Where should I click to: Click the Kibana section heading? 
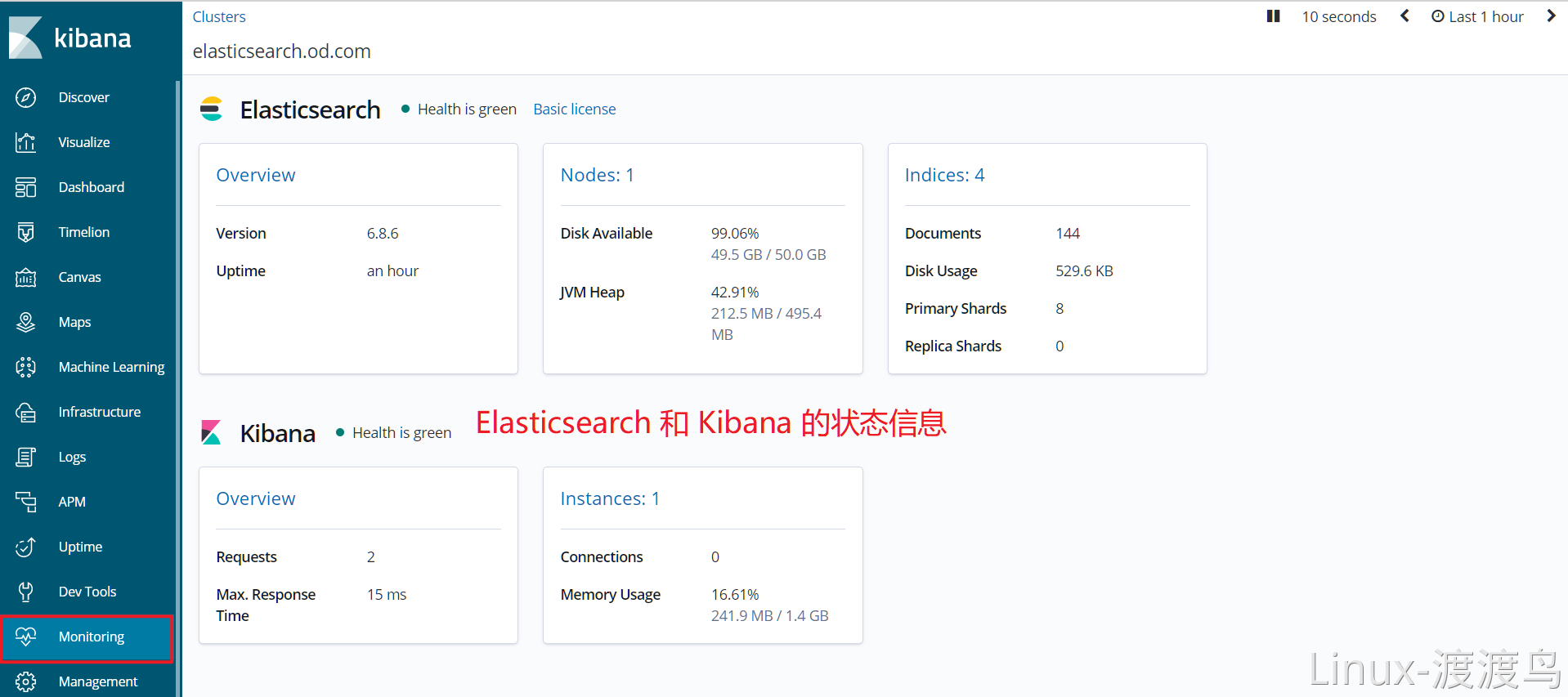pyautogui.click(x=278, y=433)
